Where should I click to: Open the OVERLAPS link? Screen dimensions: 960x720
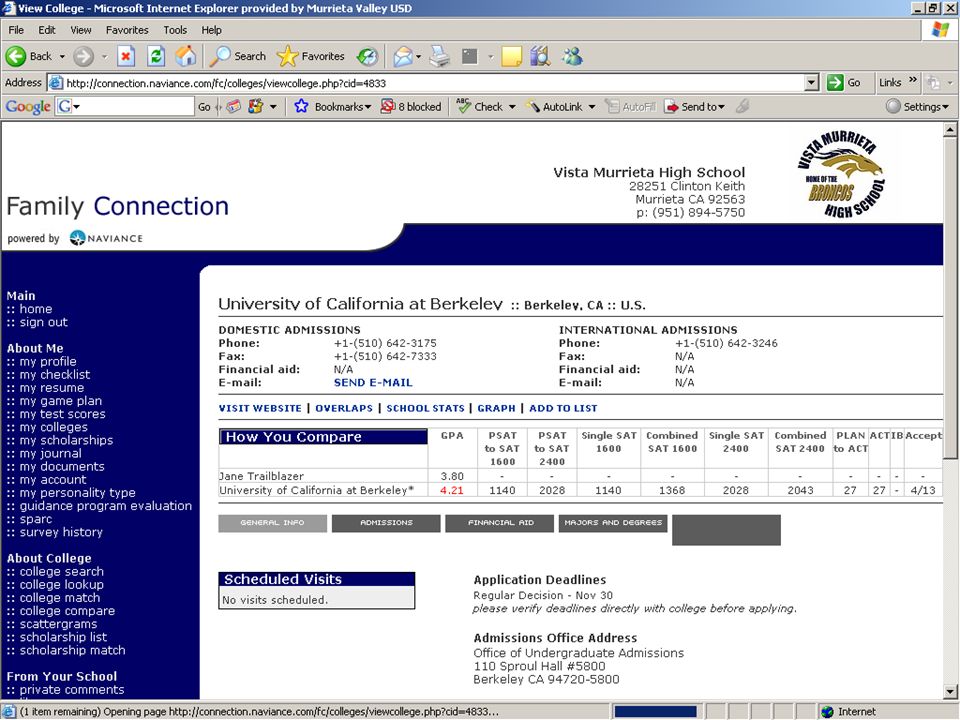tap(344, 408)
